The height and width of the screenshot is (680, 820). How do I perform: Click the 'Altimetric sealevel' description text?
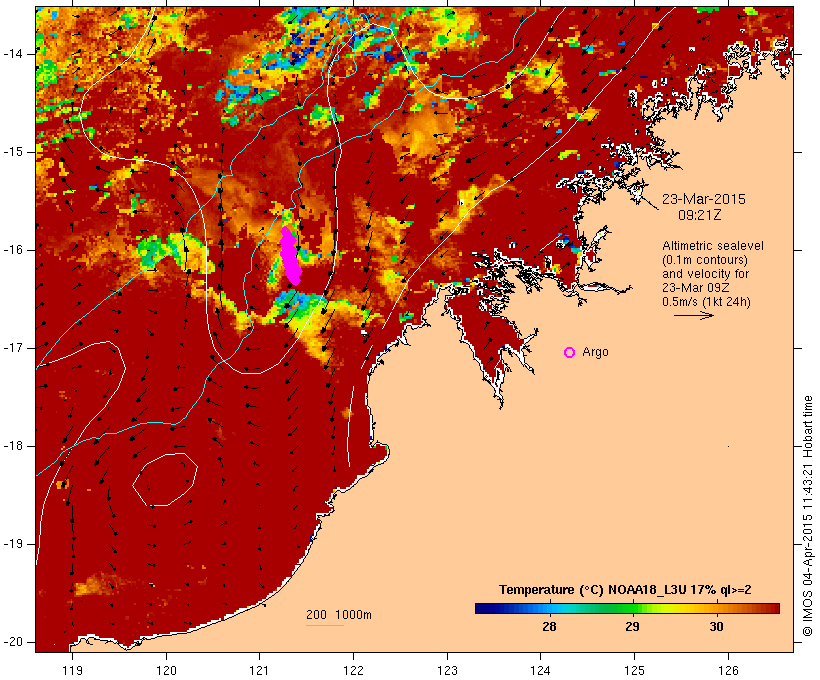[x=713, y=246]
